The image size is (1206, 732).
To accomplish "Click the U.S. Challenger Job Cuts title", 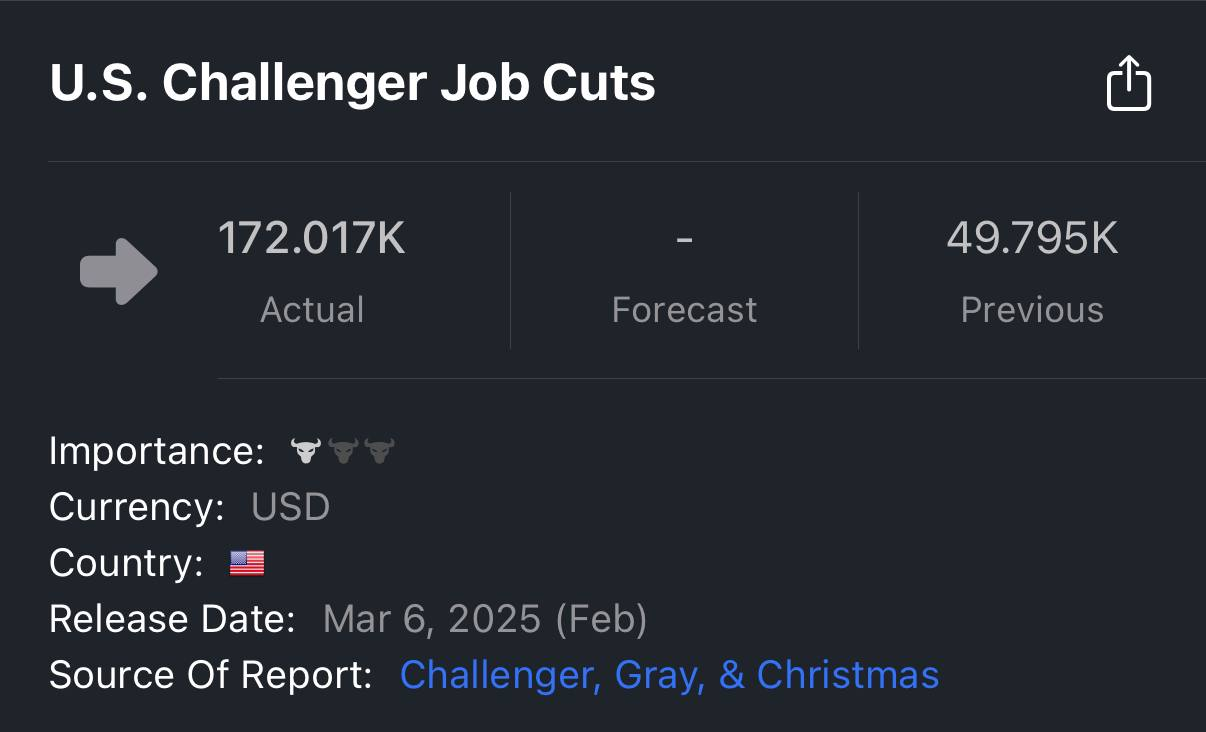I will tap(352, 83).
